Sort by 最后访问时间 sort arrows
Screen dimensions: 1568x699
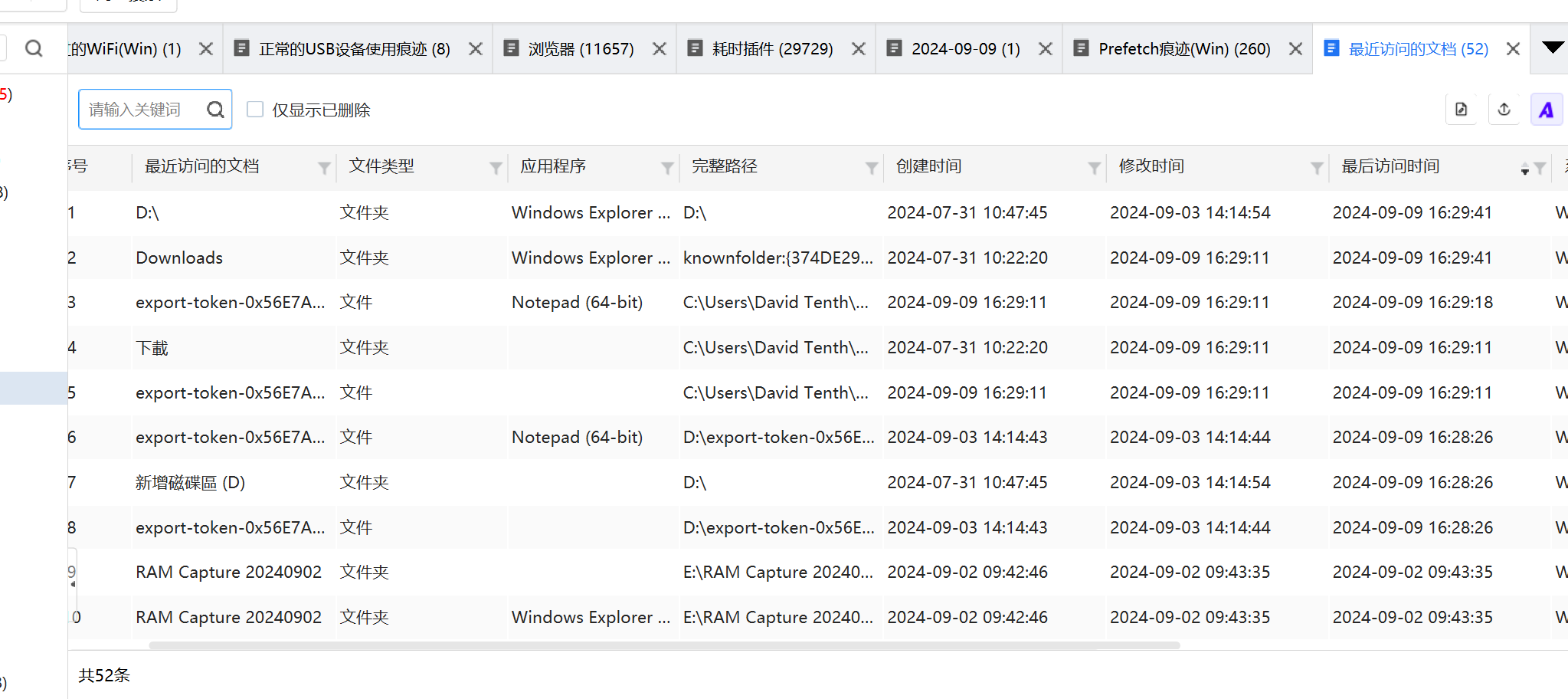(x=1525, y=169)
